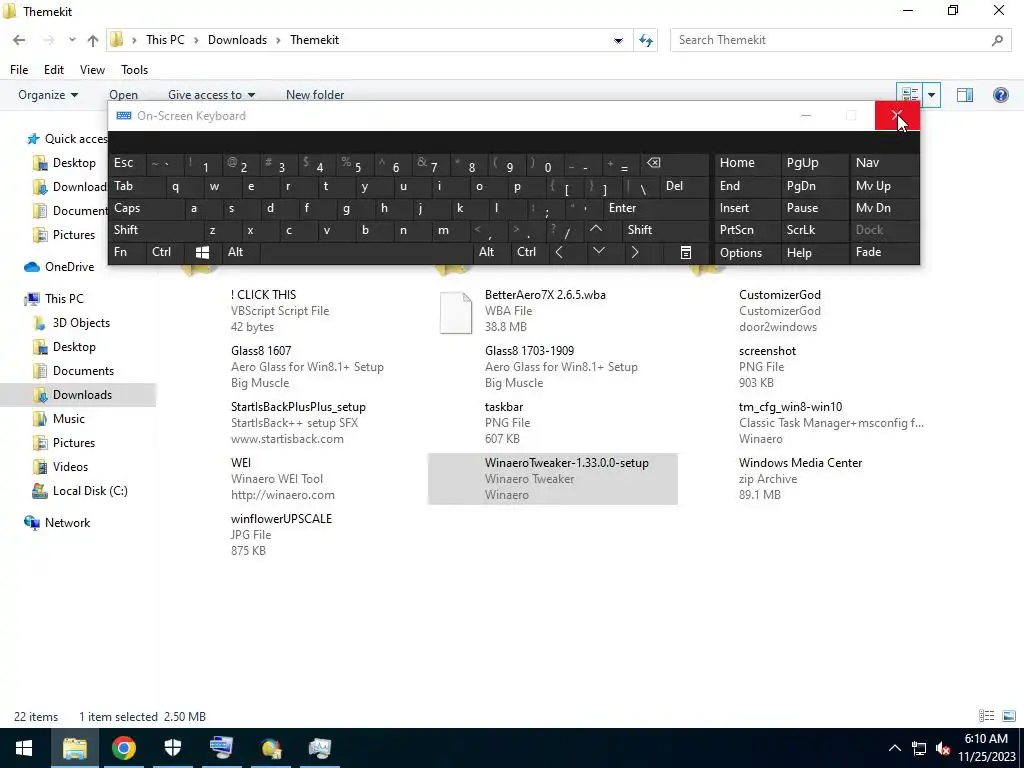This screenshot has height=768, width=1024.
Task: Select OneDrive in navigation pane
Action: pyautogui.click(x=69, y=267)
